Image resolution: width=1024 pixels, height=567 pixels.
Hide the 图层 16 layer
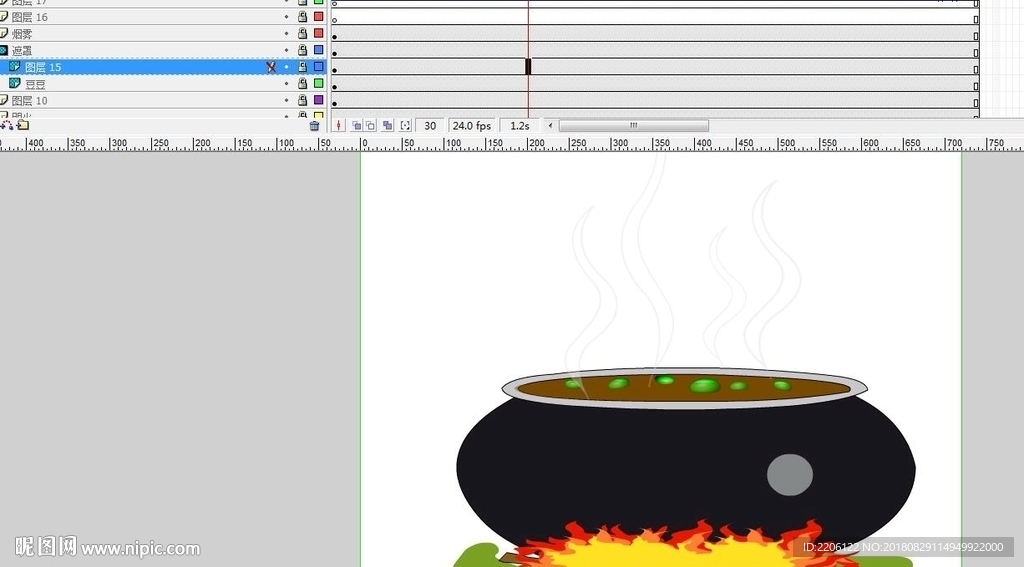[x=286, y=16]
